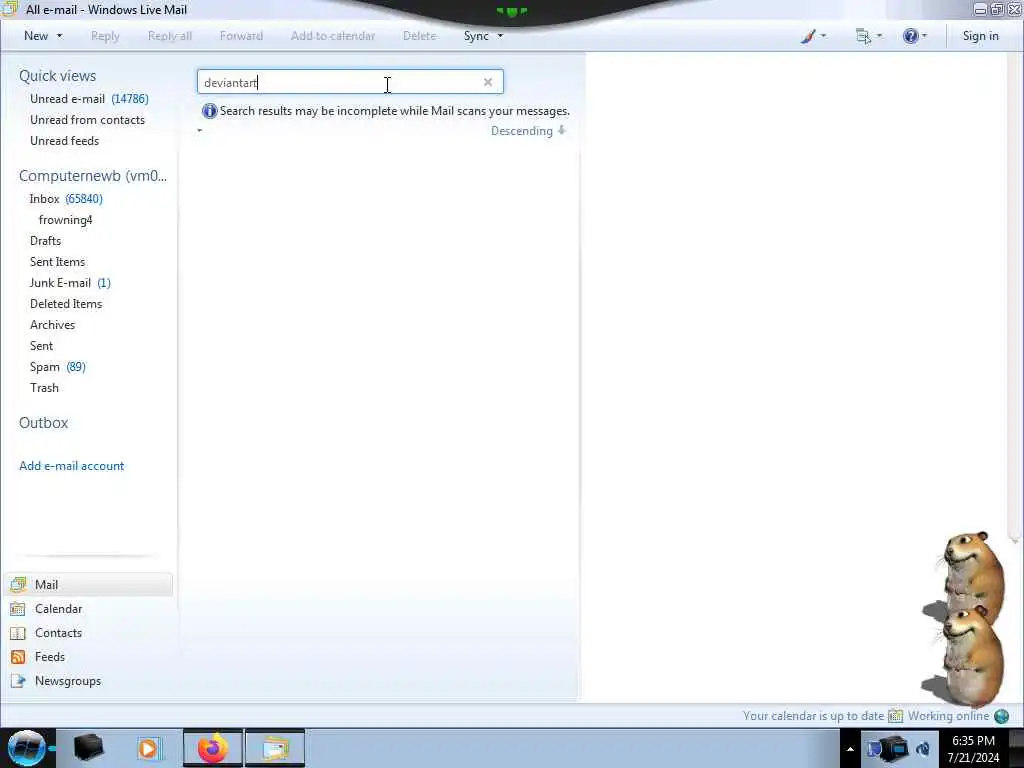Click the Working online globe icon
The image size is (1024, 768).
(x=1001, y=716)
